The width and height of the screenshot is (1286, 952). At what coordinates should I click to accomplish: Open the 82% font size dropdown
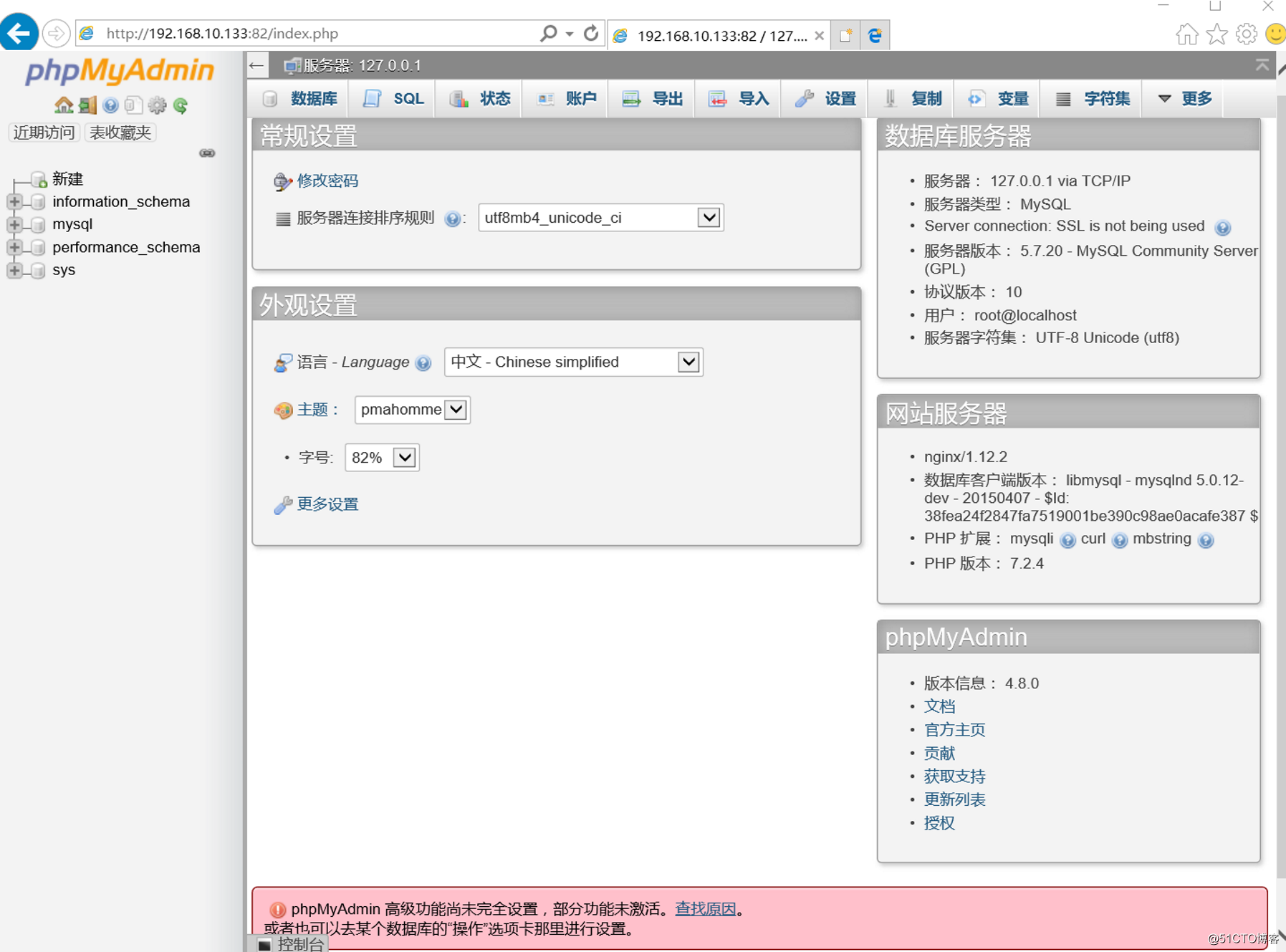pos(382,458)
